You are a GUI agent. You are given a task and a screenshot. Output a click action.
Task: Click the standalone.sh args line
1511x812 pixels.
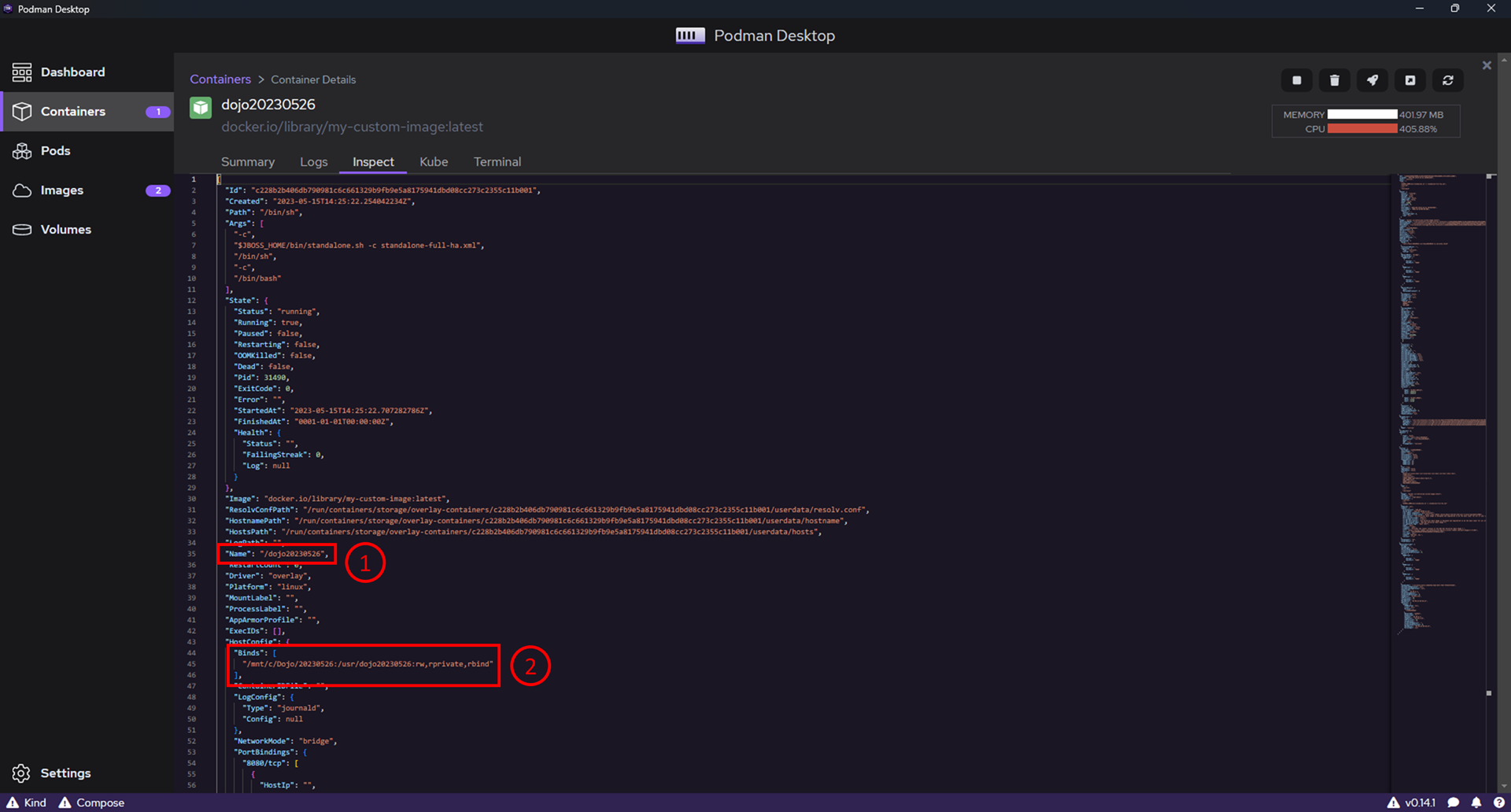point(359,245)
